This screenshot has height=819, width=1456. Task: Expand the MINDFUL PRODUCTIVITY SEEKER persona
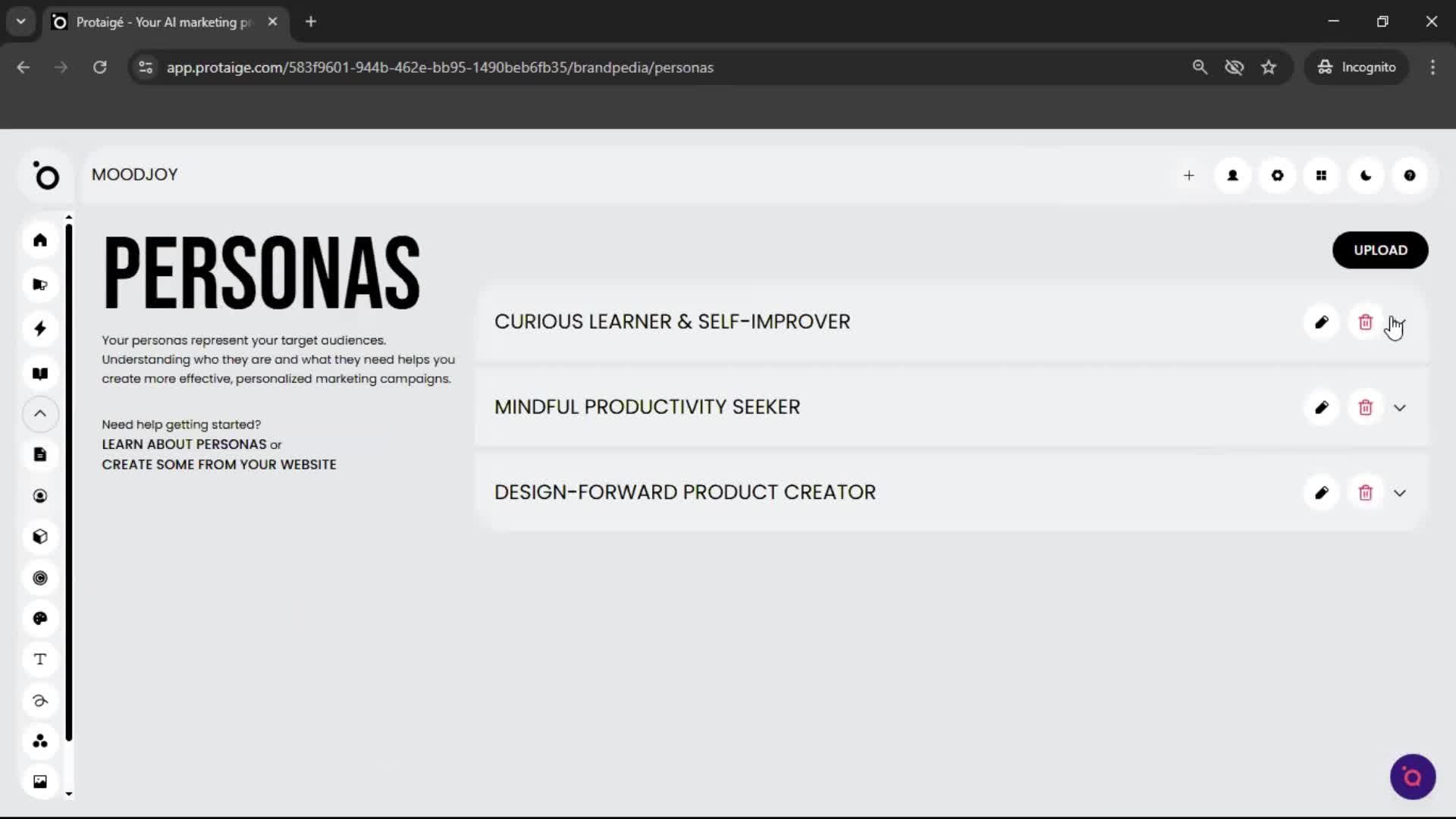pos(1400,407)
